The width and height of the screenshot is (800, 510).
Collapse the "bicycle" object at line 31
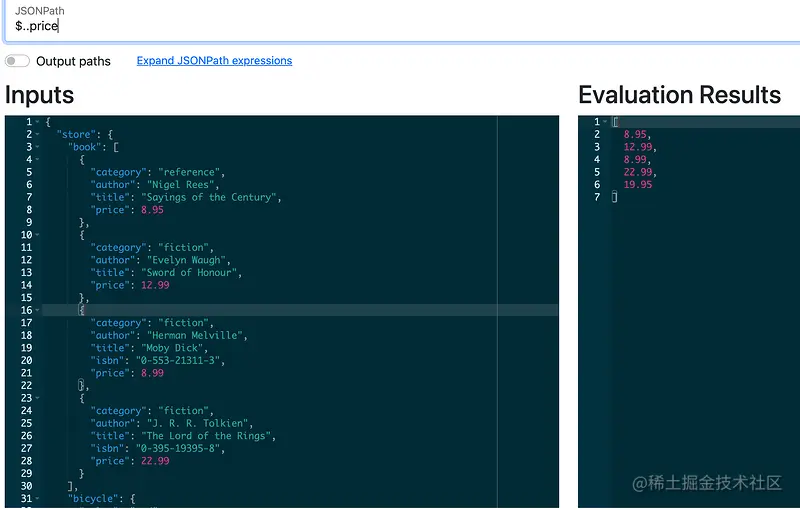pyautogui.click(x=38, y=499)
